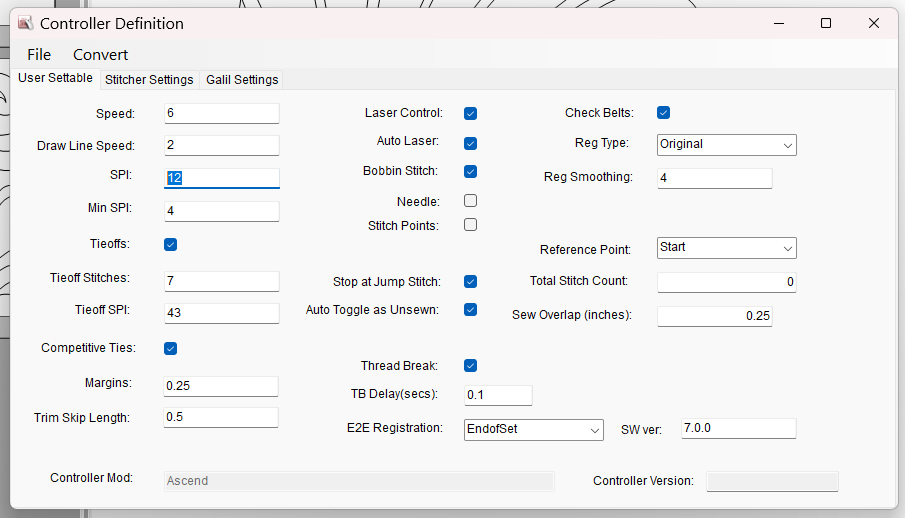Viewport: 905px width, 518px height.
Task: Toggle Stop at Jump Stitch checkbox
Action: pyautogui.click(x=470, y=281)
